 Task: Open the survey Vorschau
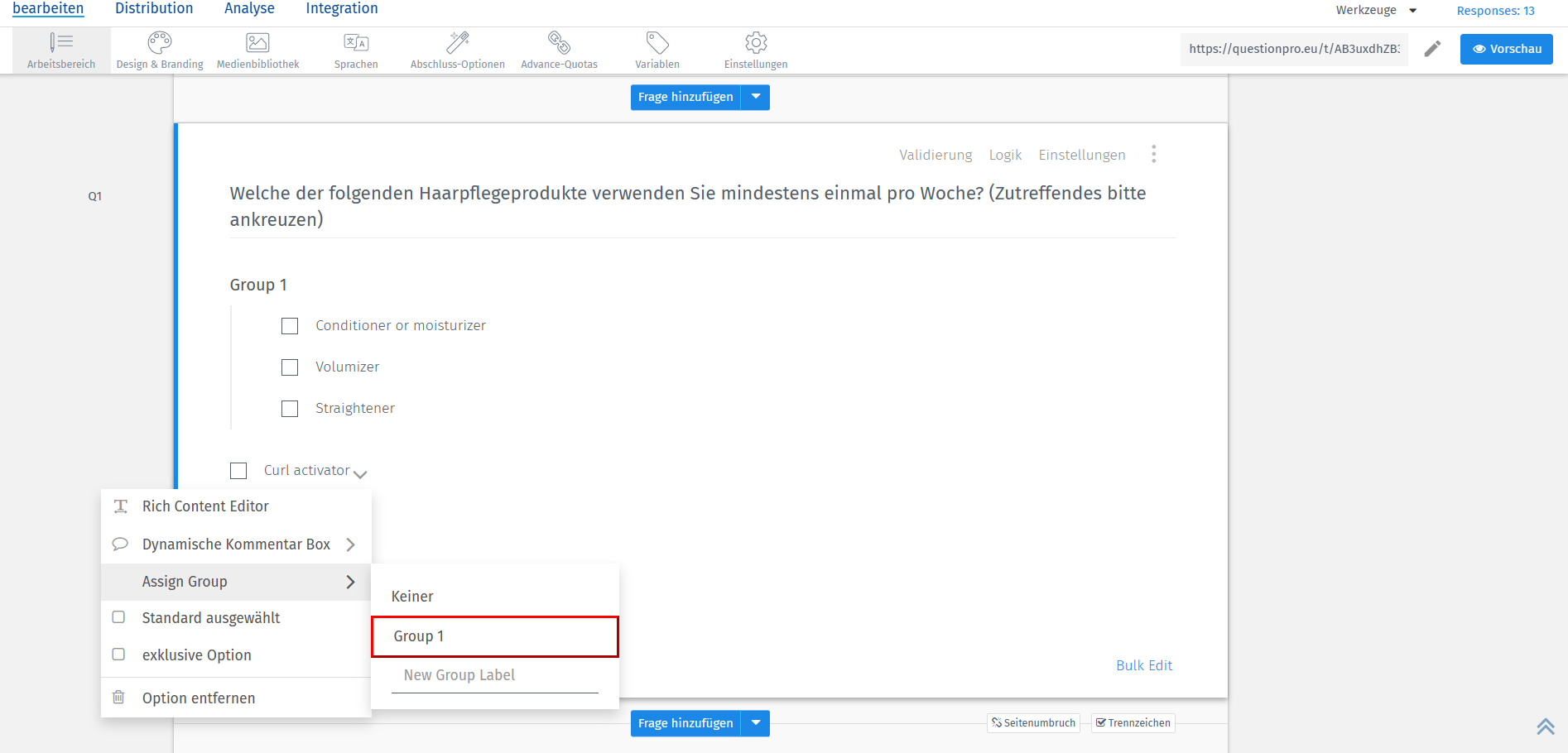pos(1506,49)
